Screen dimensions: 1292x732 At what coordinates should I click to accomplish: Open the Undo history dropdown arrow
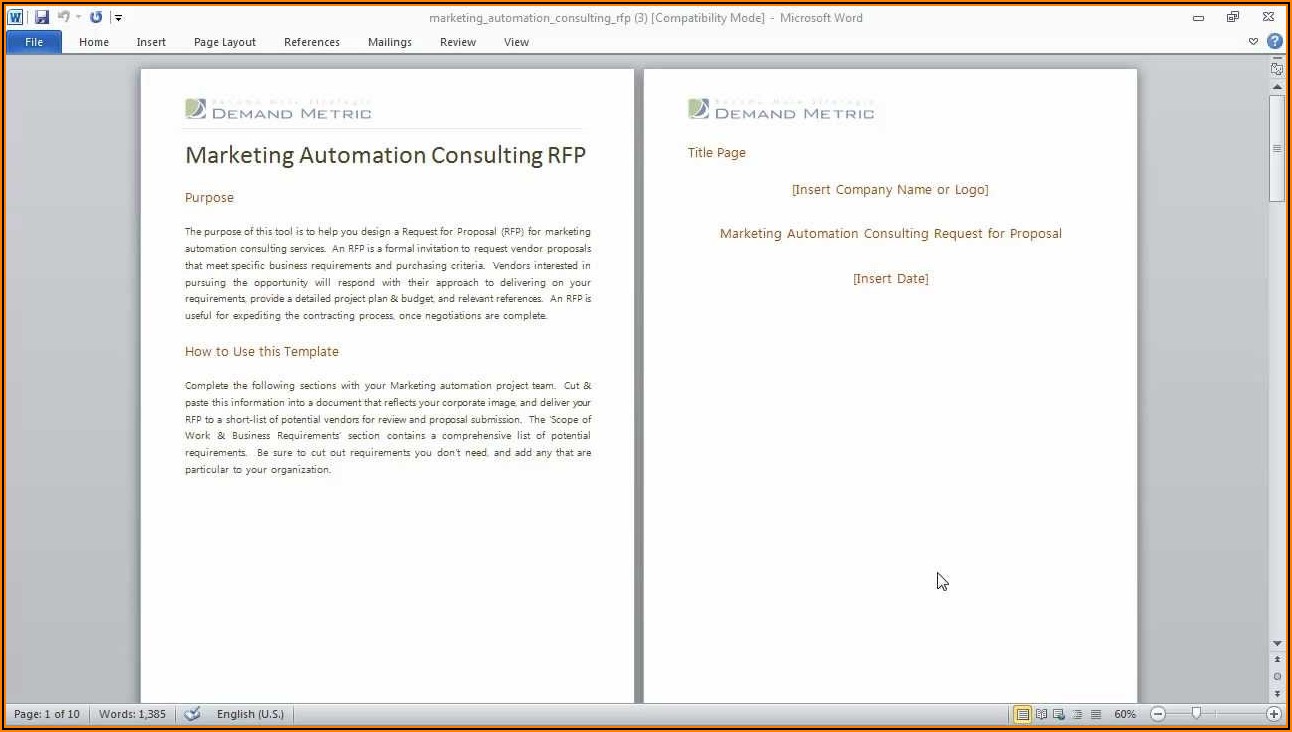pos(78,17)
